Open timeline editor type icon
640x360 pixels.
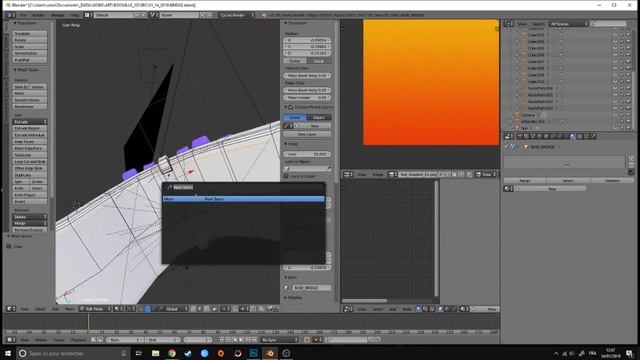click(11, 340)
